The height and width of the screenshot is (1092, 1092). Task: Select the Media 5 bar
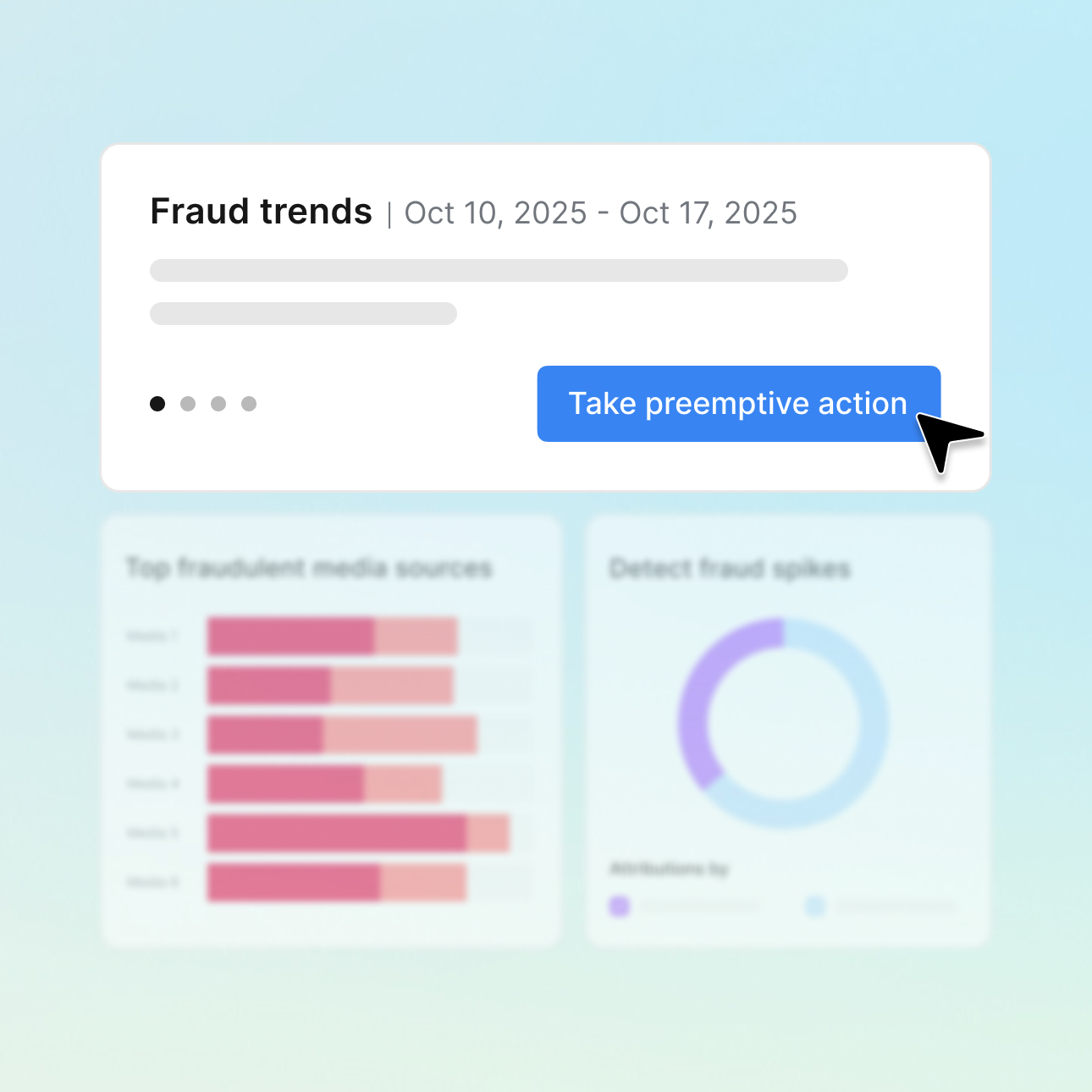click(x=356, y=832)
